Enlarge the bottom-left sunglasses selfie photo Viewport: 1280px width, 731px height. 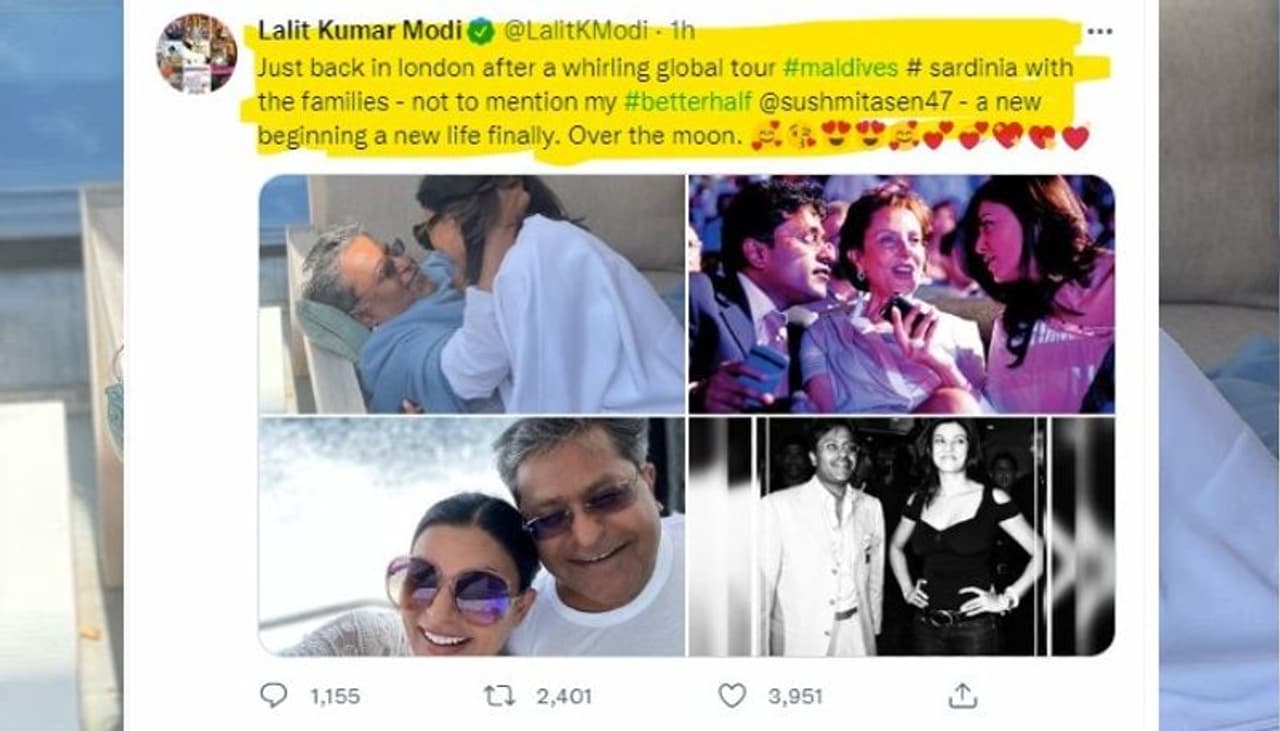pos(471,536)
